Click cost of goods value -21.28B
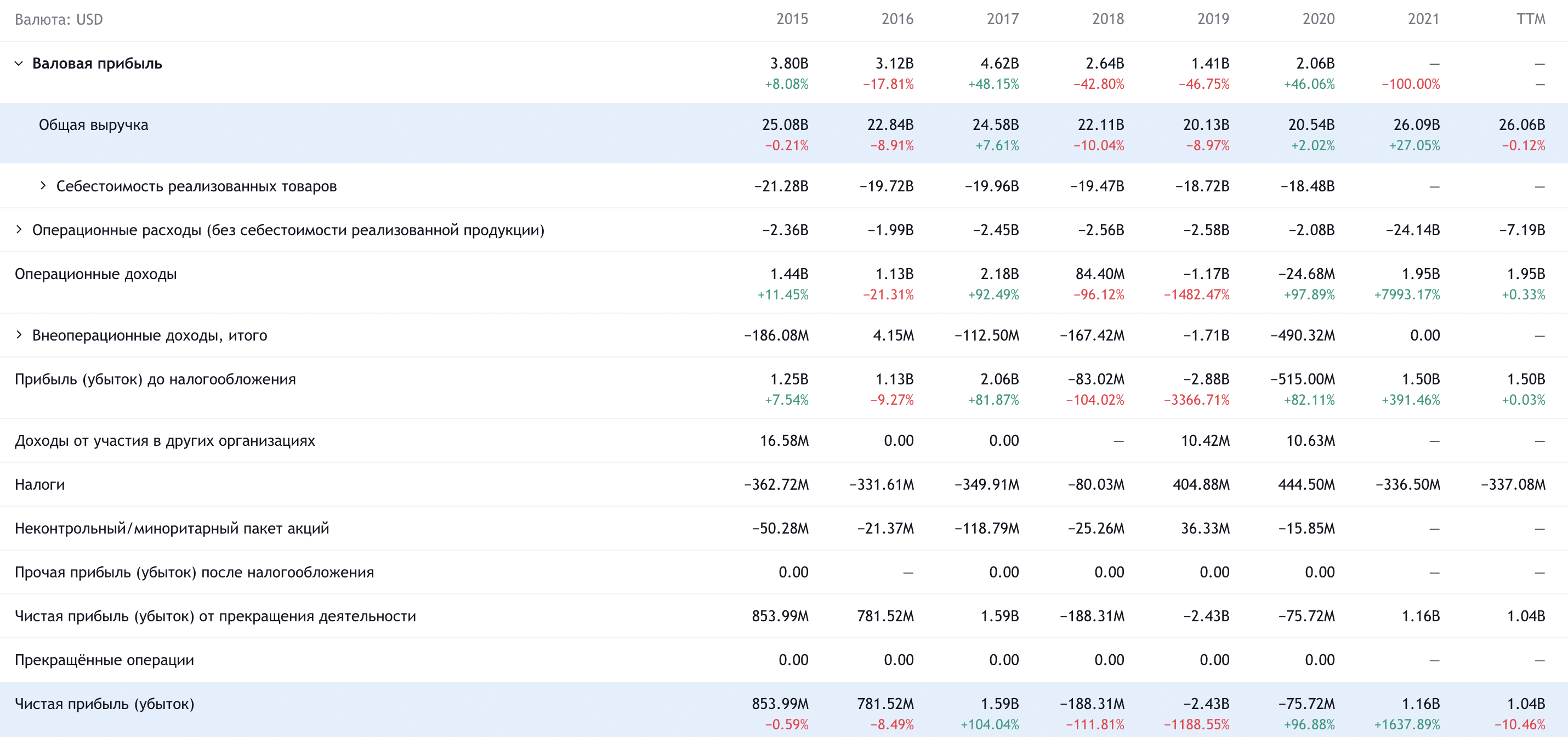Viewport: 1568px width, 737px height. 781,186
